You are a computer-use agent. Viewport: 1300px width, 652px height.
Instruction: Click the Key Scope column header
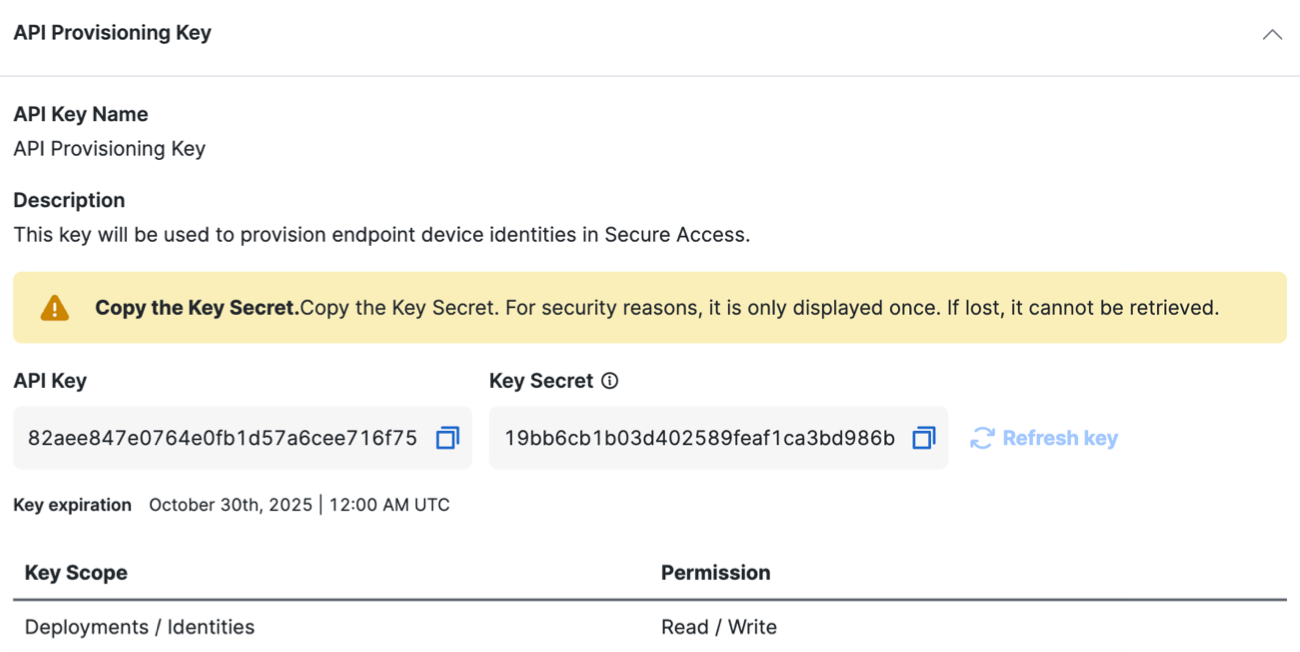tap(76, 573)
